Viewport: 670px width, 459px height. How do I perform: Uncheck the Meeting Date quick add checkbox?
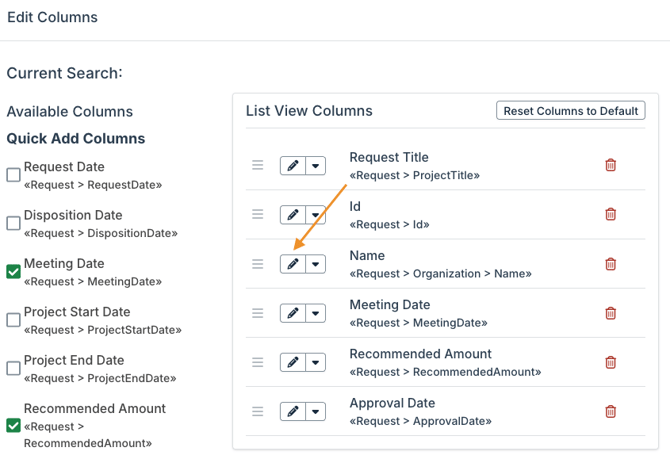(14, 272)
